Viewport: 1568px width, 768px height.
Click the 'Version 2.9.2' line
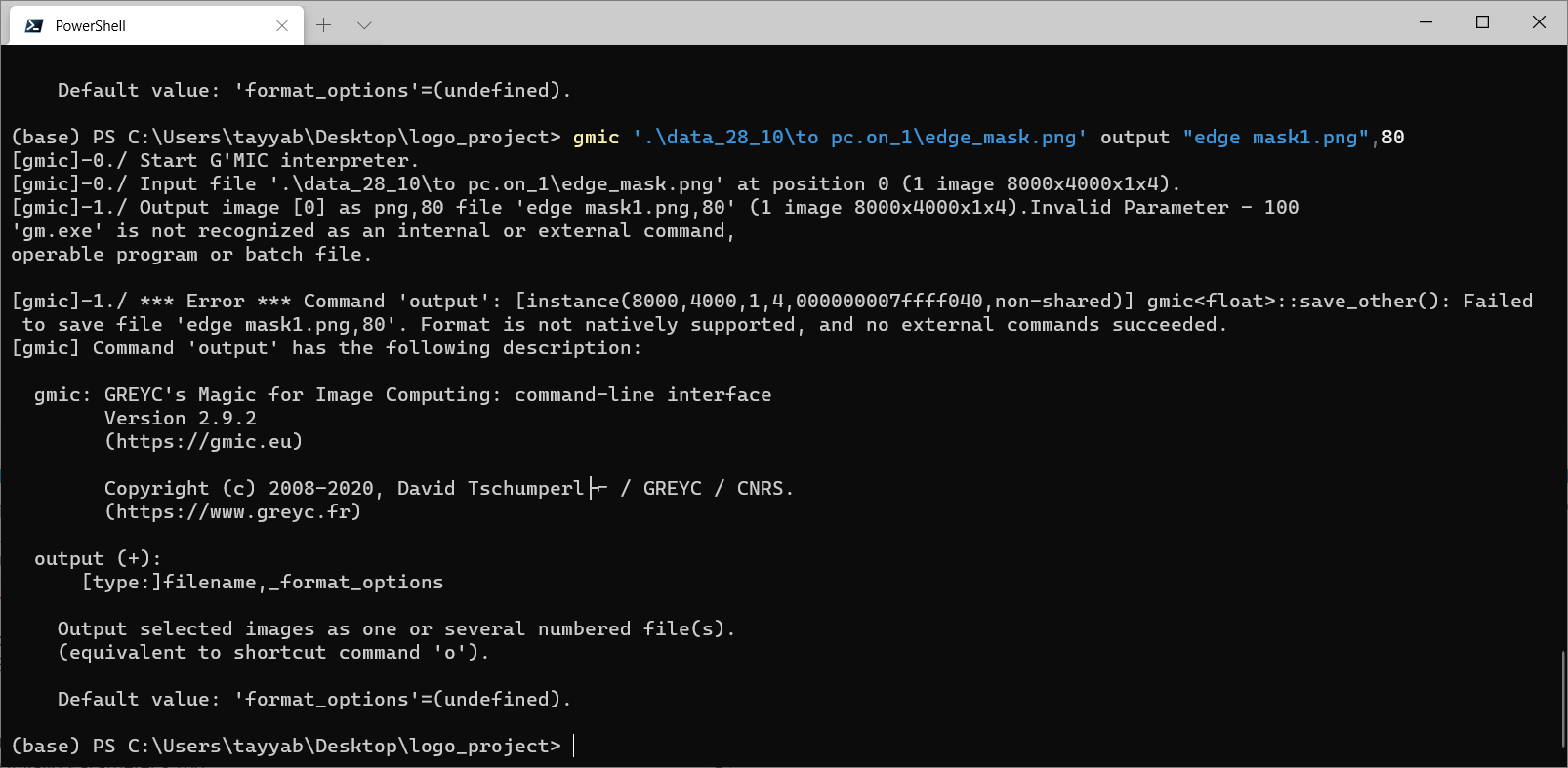pos(181,418)
